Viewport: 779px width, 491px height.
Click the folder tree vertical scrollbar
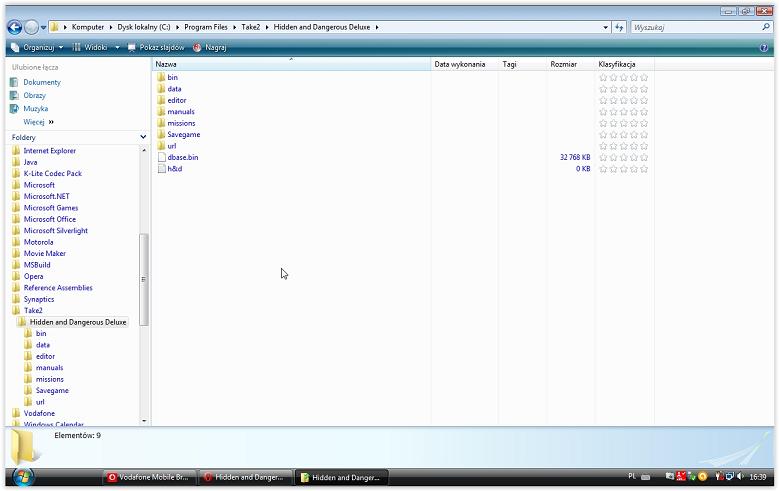pyautogui.click(x=144, y=280)
